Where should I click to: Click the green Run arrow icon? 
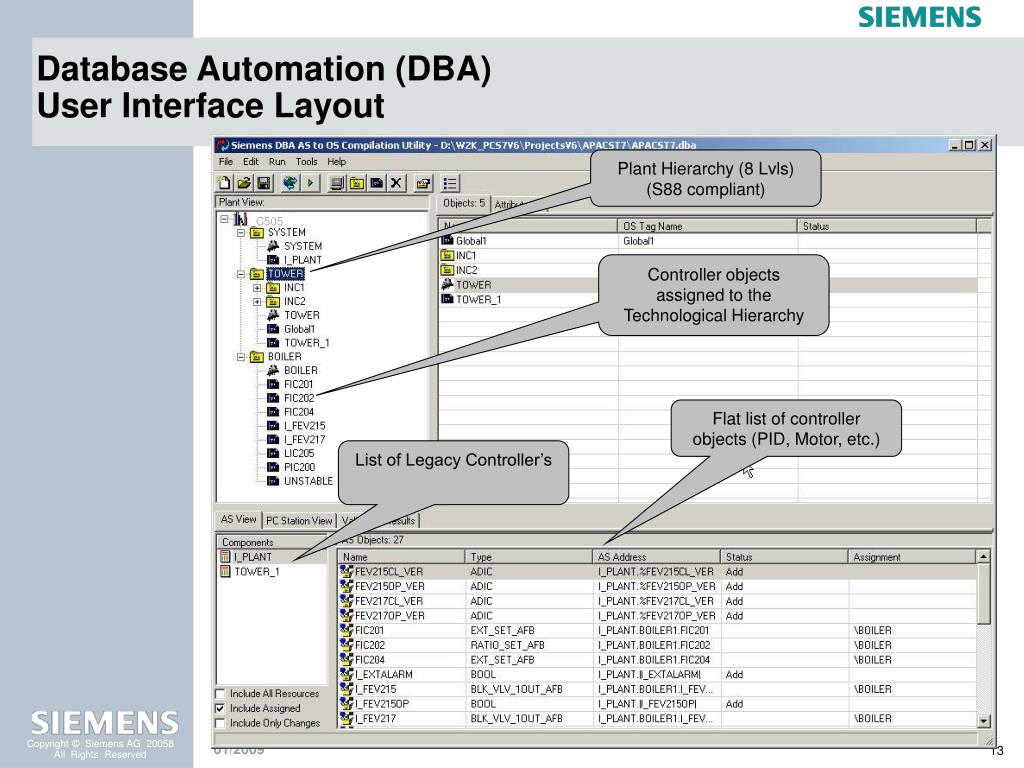(x=310, y=183)
